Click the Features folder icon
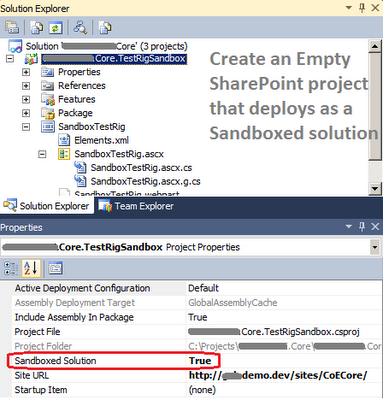 coord(48,99)
